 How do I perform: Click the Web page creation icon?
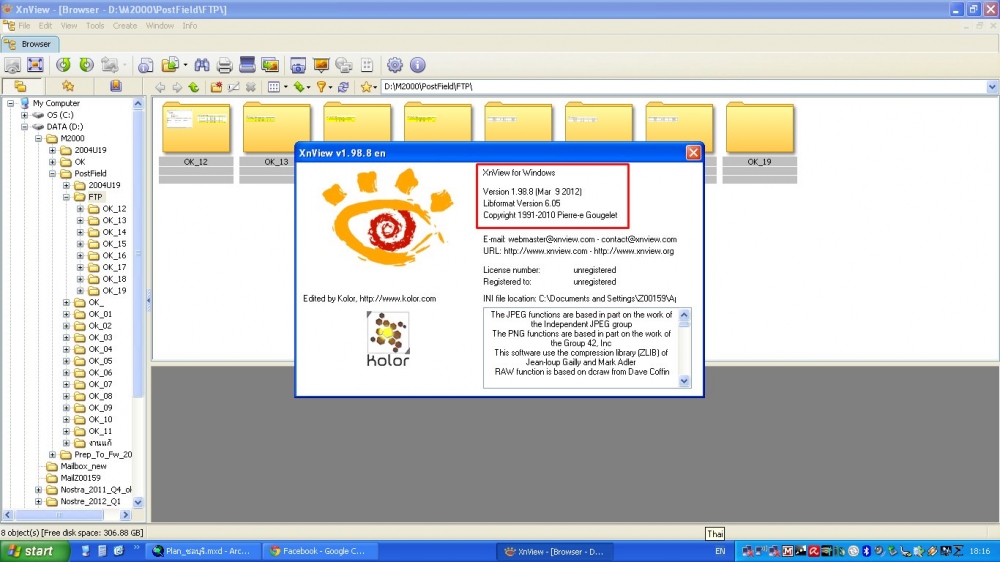point(344,64)
